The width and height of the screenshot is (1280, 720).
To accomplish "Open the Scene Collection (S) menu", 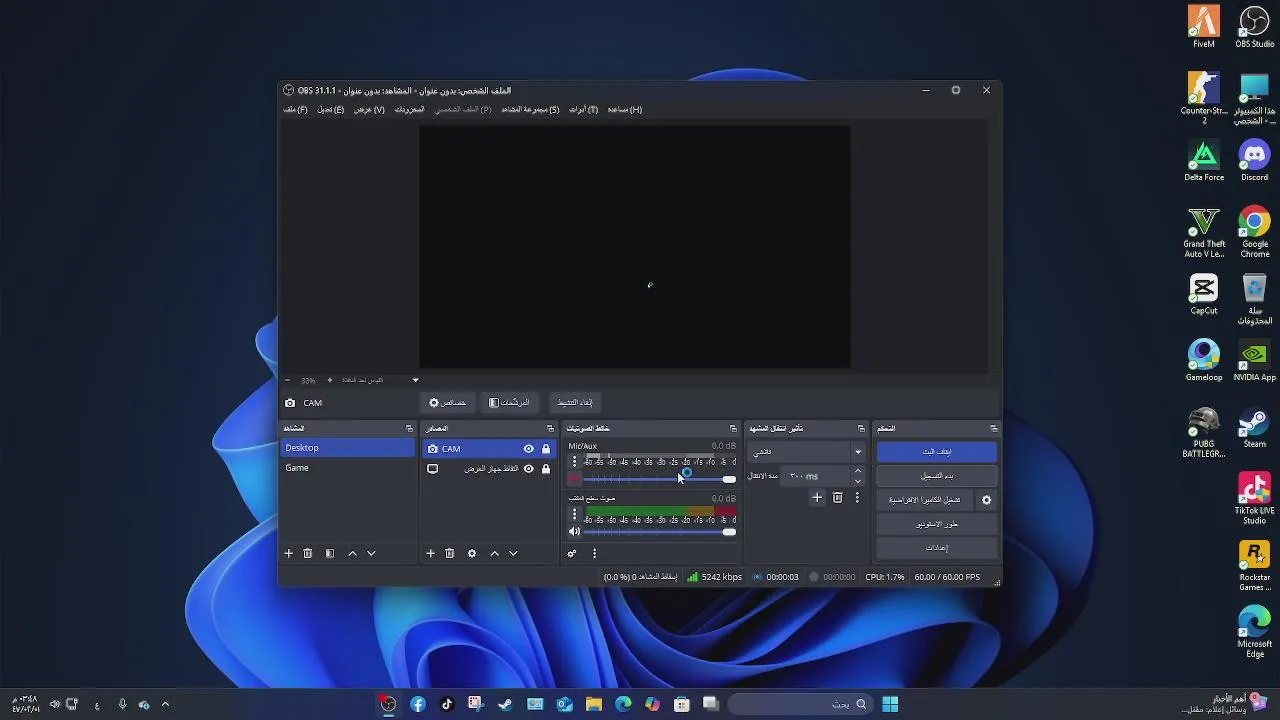I will [530, 110].
